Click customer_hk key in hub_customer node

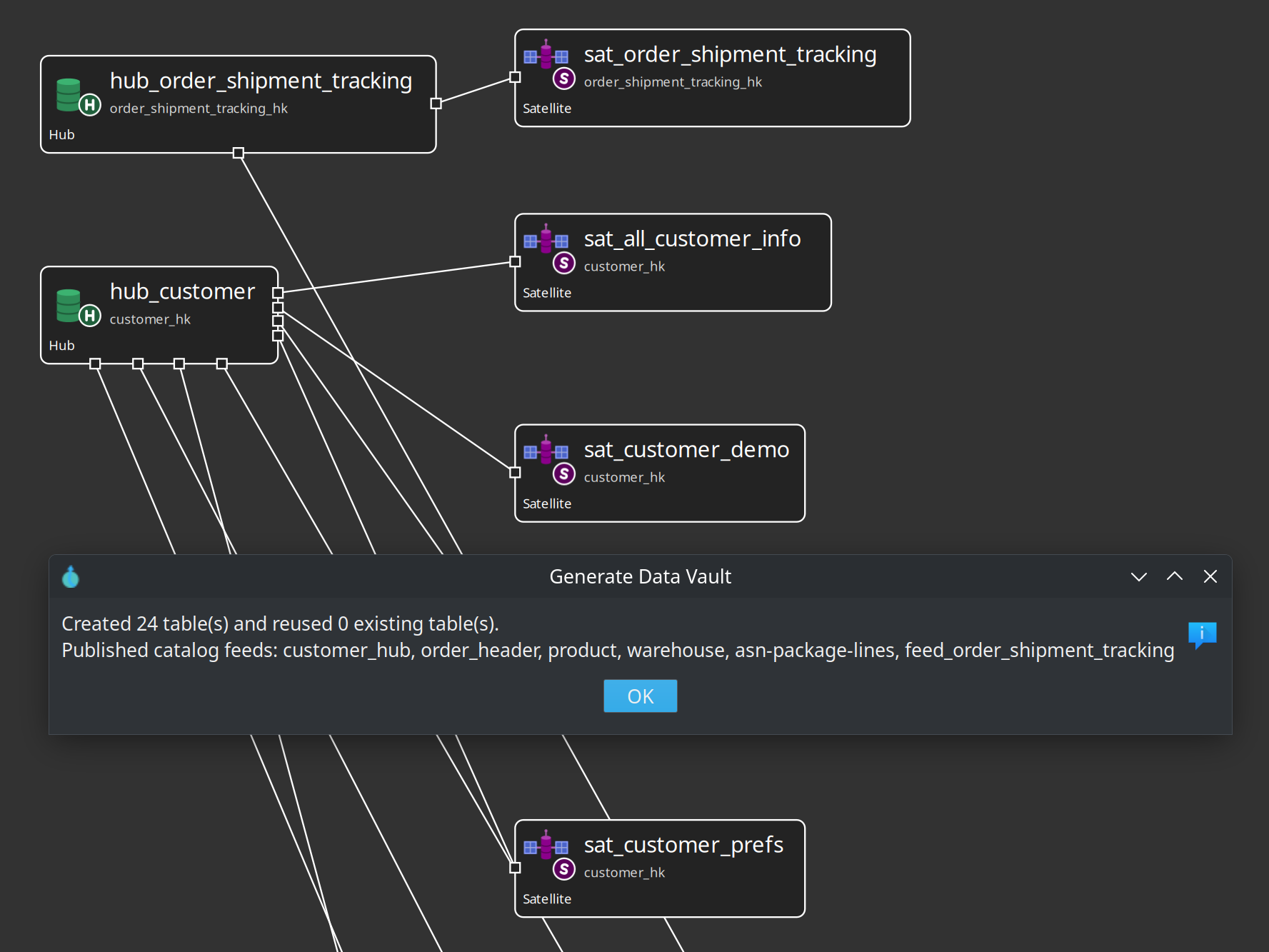click(x=150, y=319)
